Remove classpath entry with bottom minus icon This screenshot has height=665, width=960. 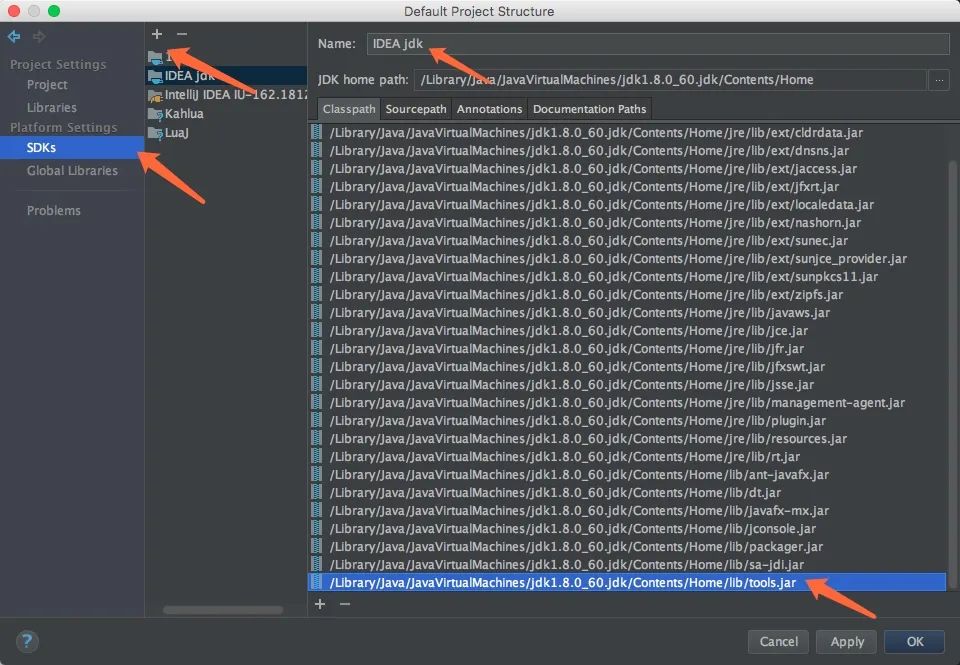[345, 604]
